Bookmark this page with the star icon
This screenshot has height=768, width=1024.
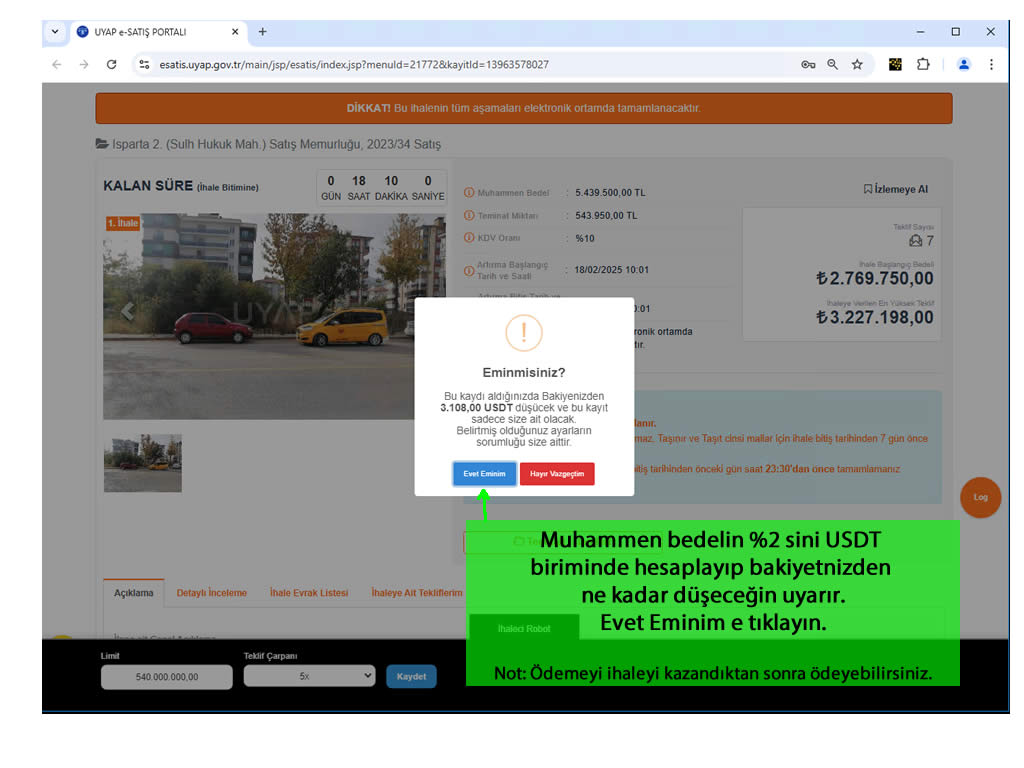[x=857, y=65]
